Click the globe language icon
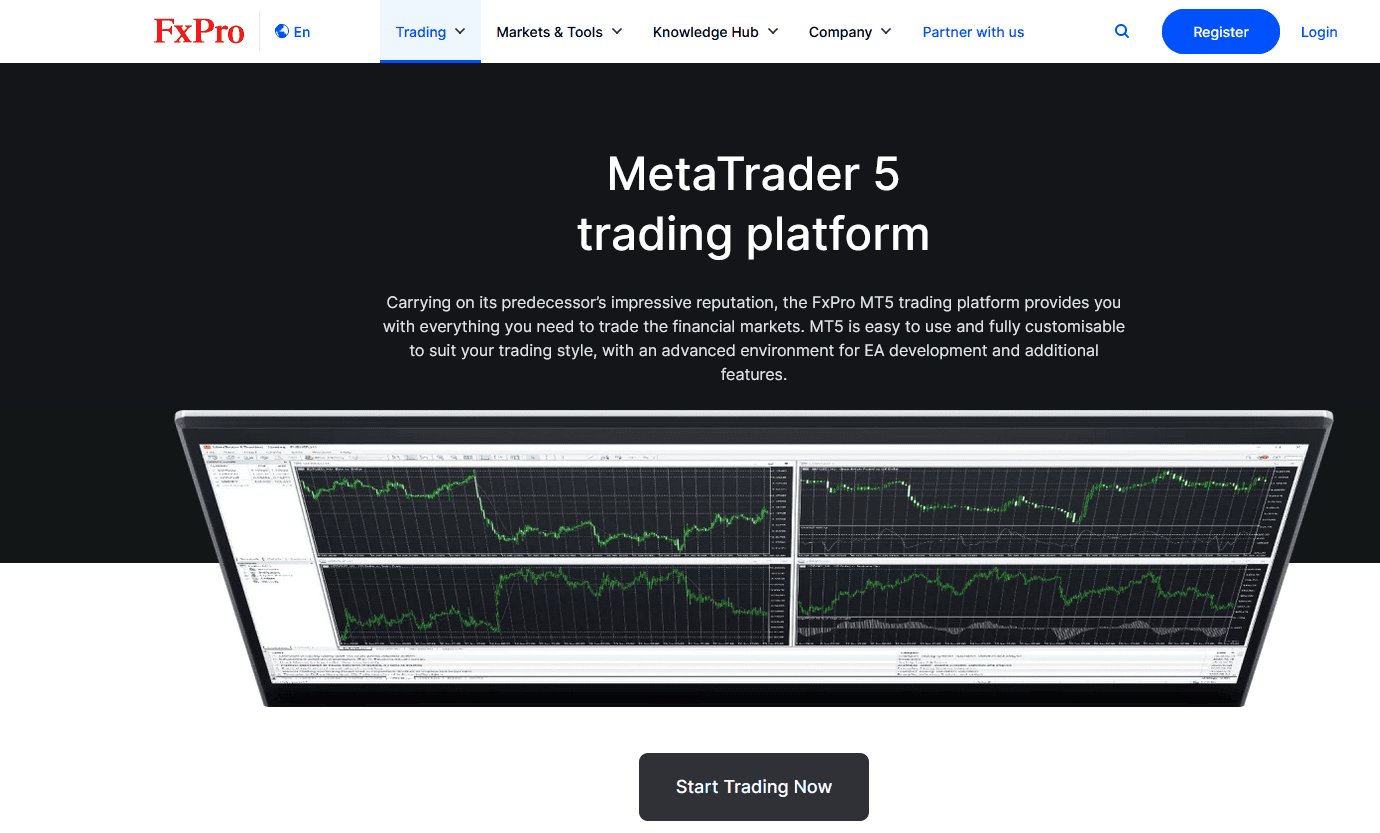This screenshot has height=833, width=1380. [x=281, y=32]
